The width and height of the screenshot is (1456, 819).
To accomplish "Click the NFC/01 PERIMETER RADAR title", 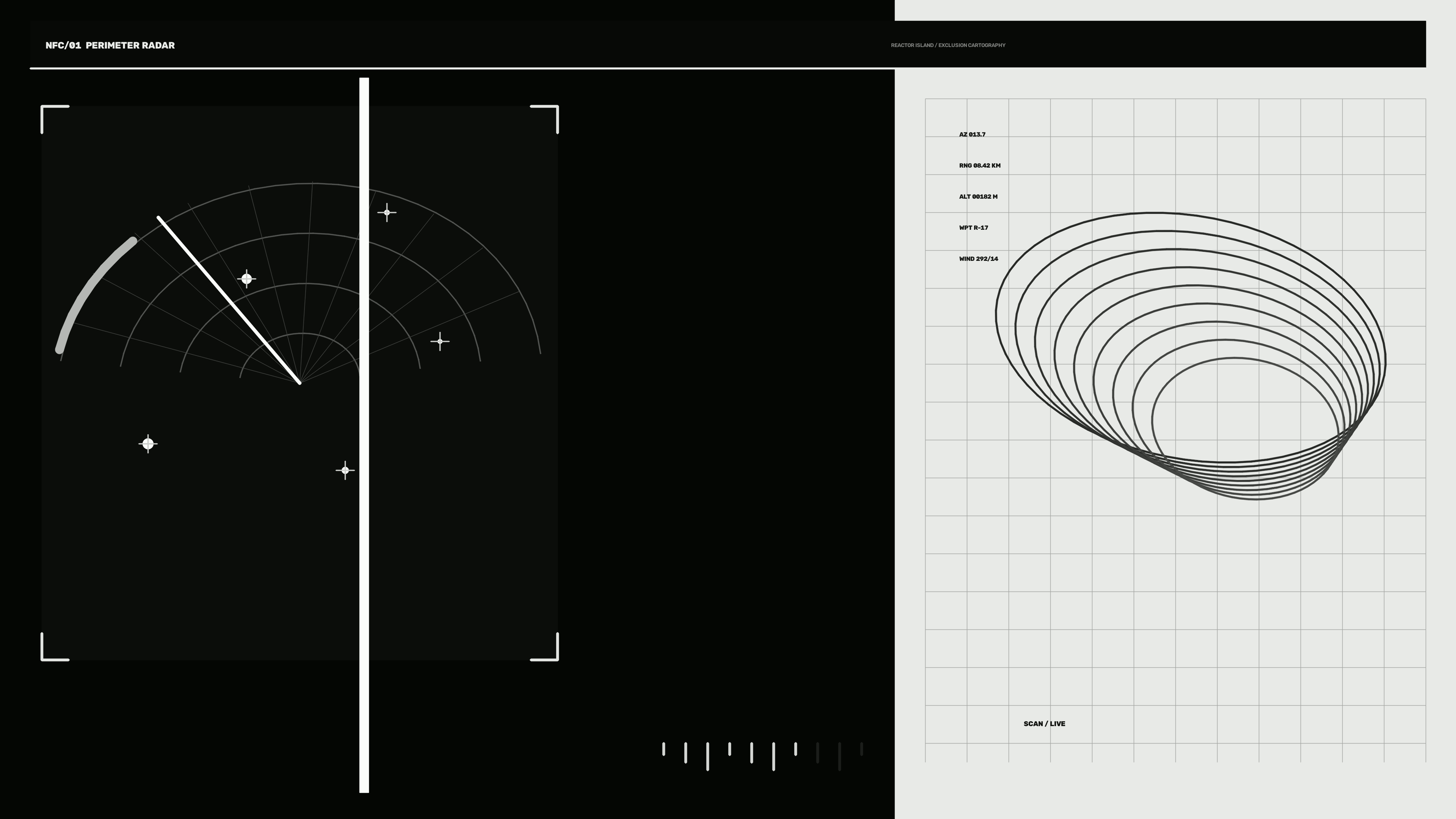I will point(110,45).
